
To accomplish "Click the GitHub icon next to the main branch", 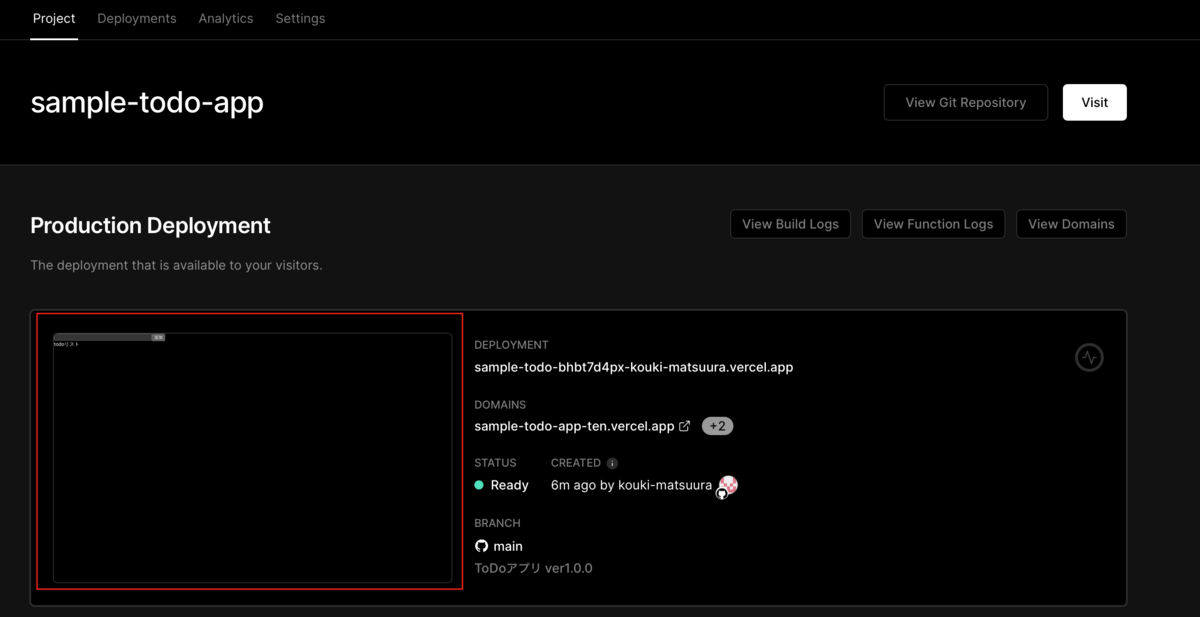I will pyautogui.click(x=481, y=546).
